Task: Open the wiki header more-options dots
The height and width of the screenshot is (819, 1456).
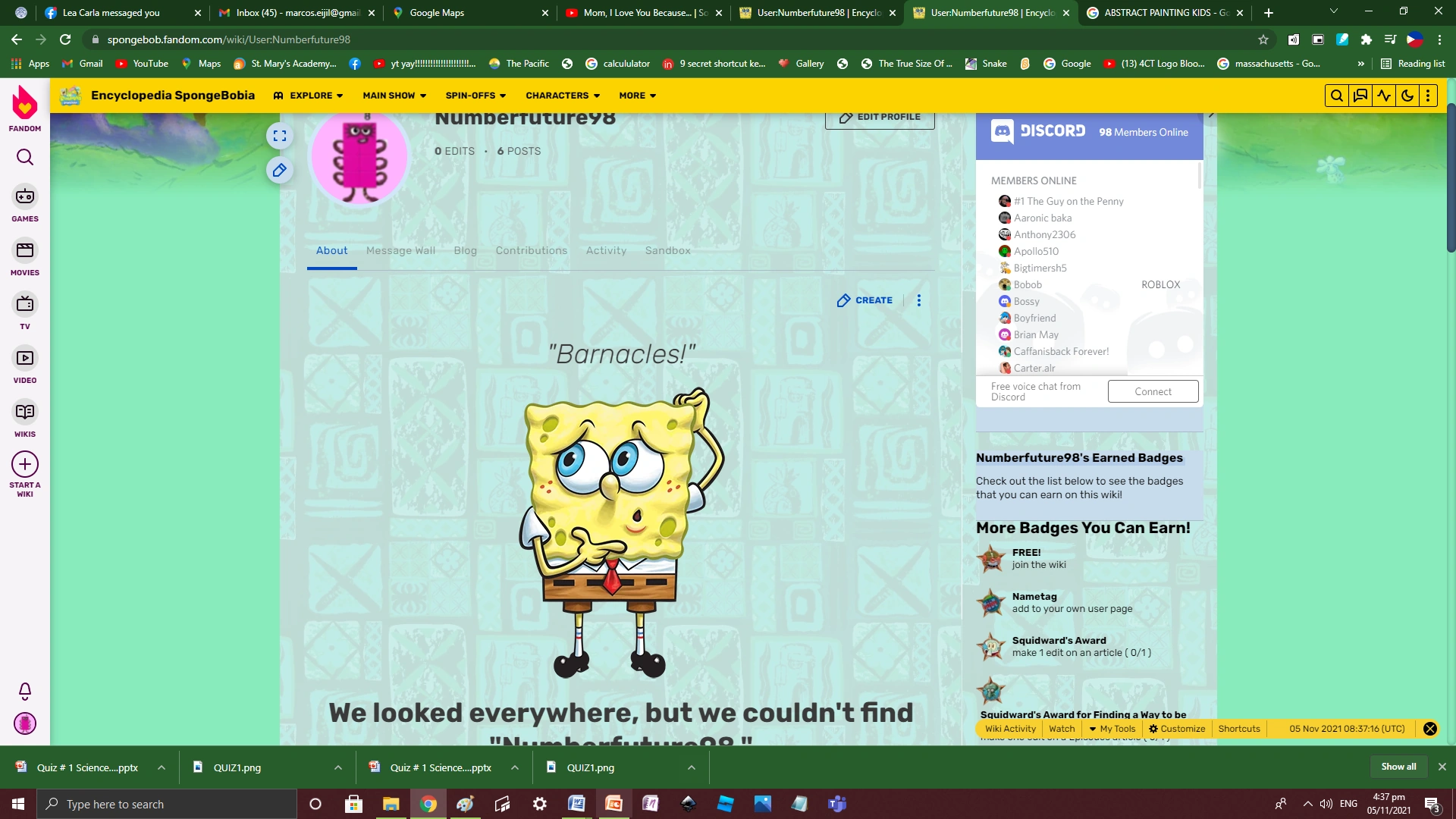Action: click(x=1428, y=96)
